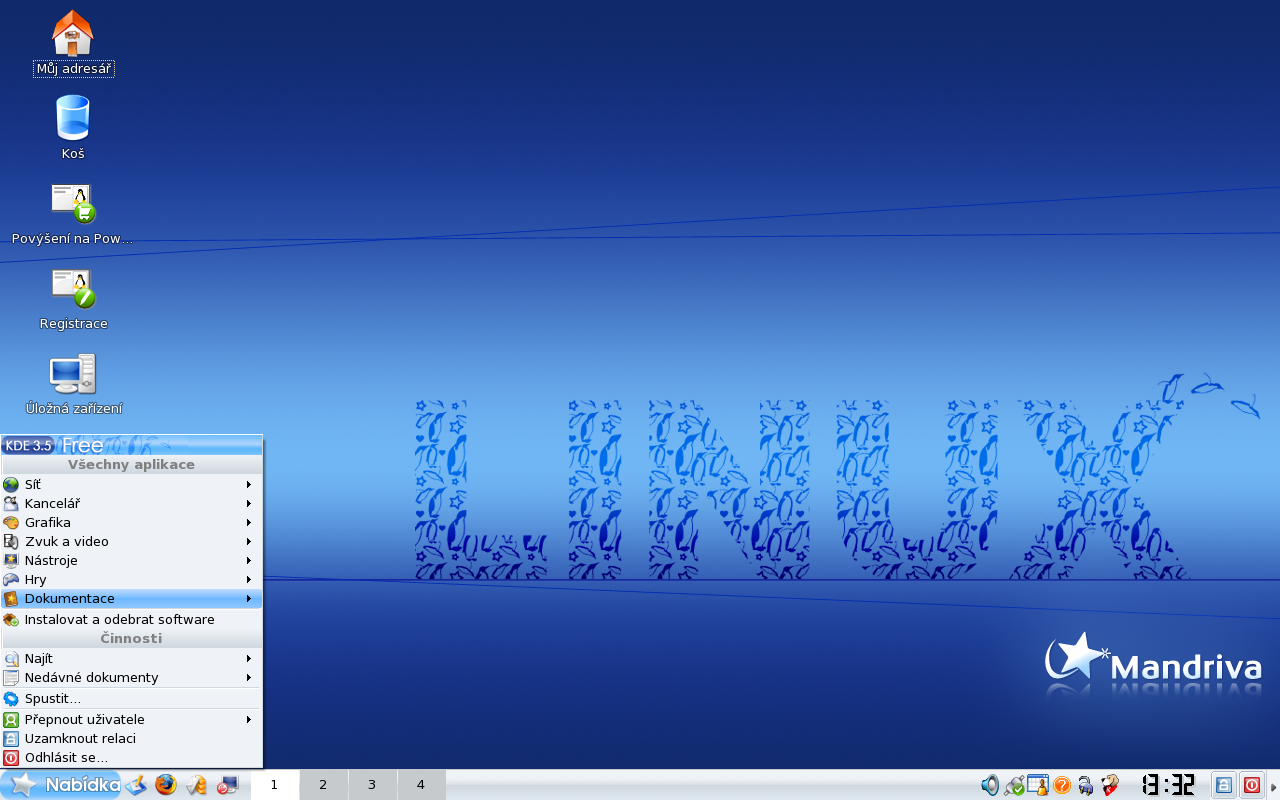Viewport: 1280px width, 800px height.
Task: Open the Kancelář submenu
Action: [x=131, y=503]
